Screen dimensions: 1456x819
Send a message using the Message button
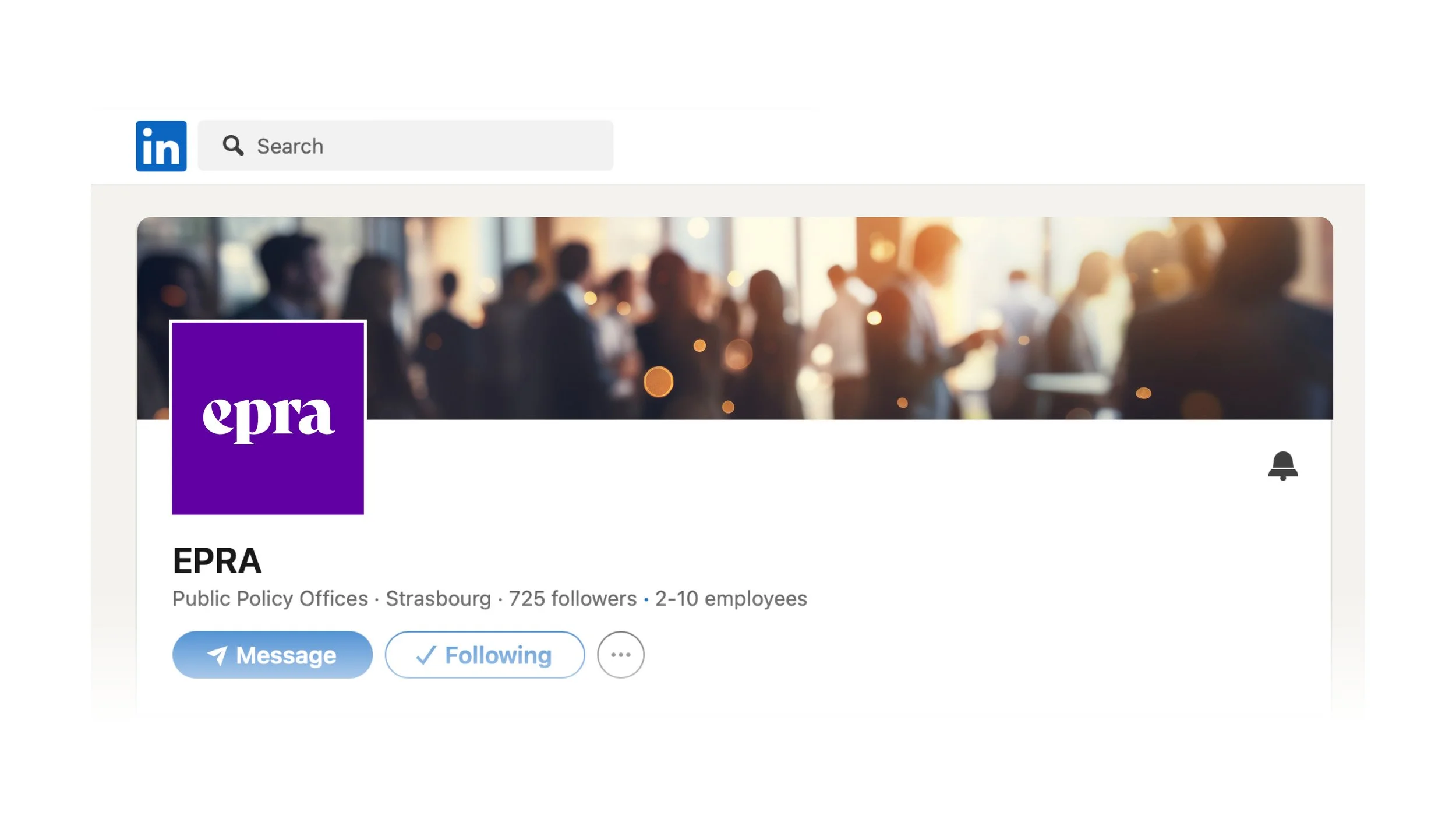tap(273, 655)
